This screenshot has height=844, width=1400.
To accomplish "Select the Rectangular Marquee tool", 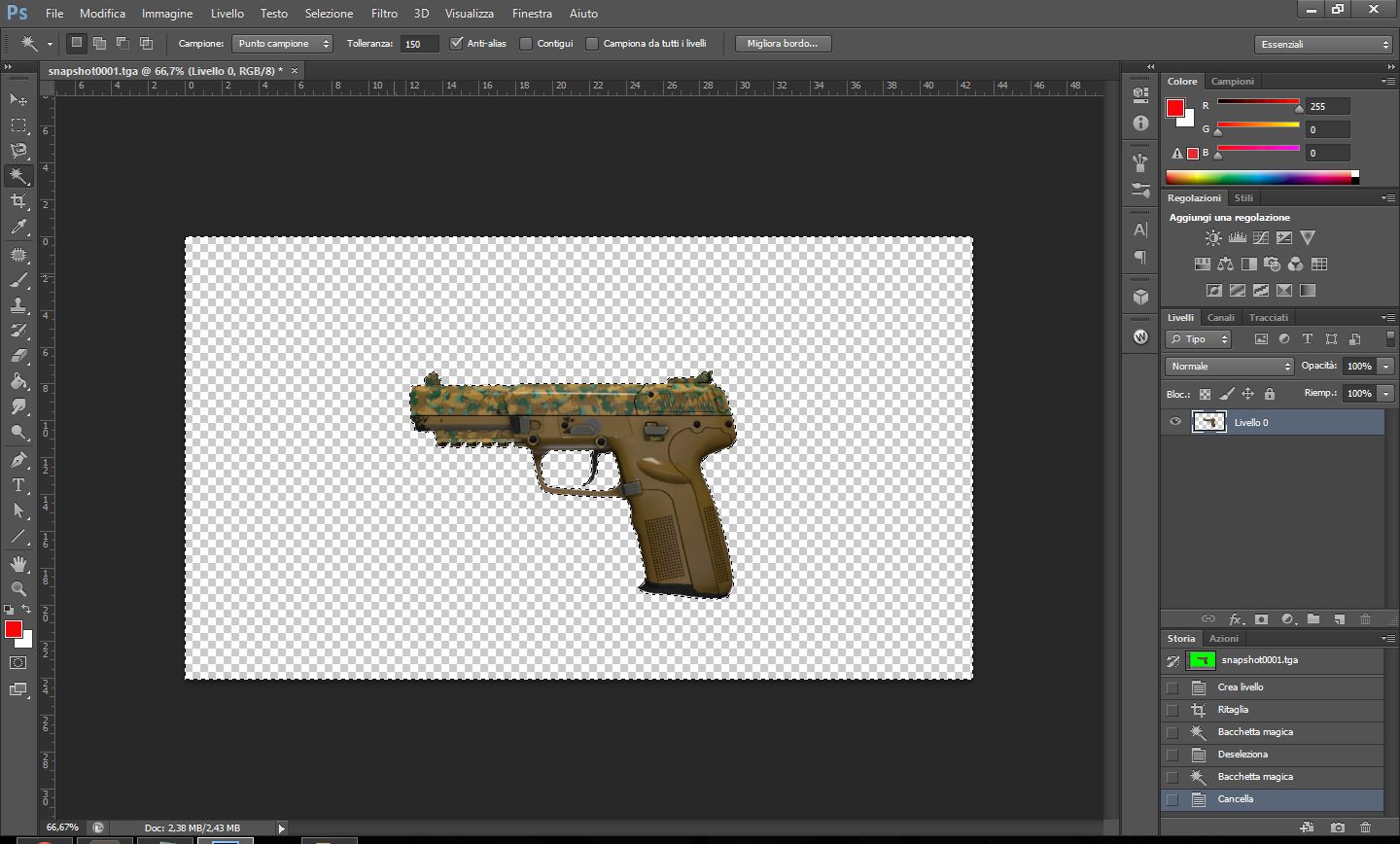I will pos(18,124).
